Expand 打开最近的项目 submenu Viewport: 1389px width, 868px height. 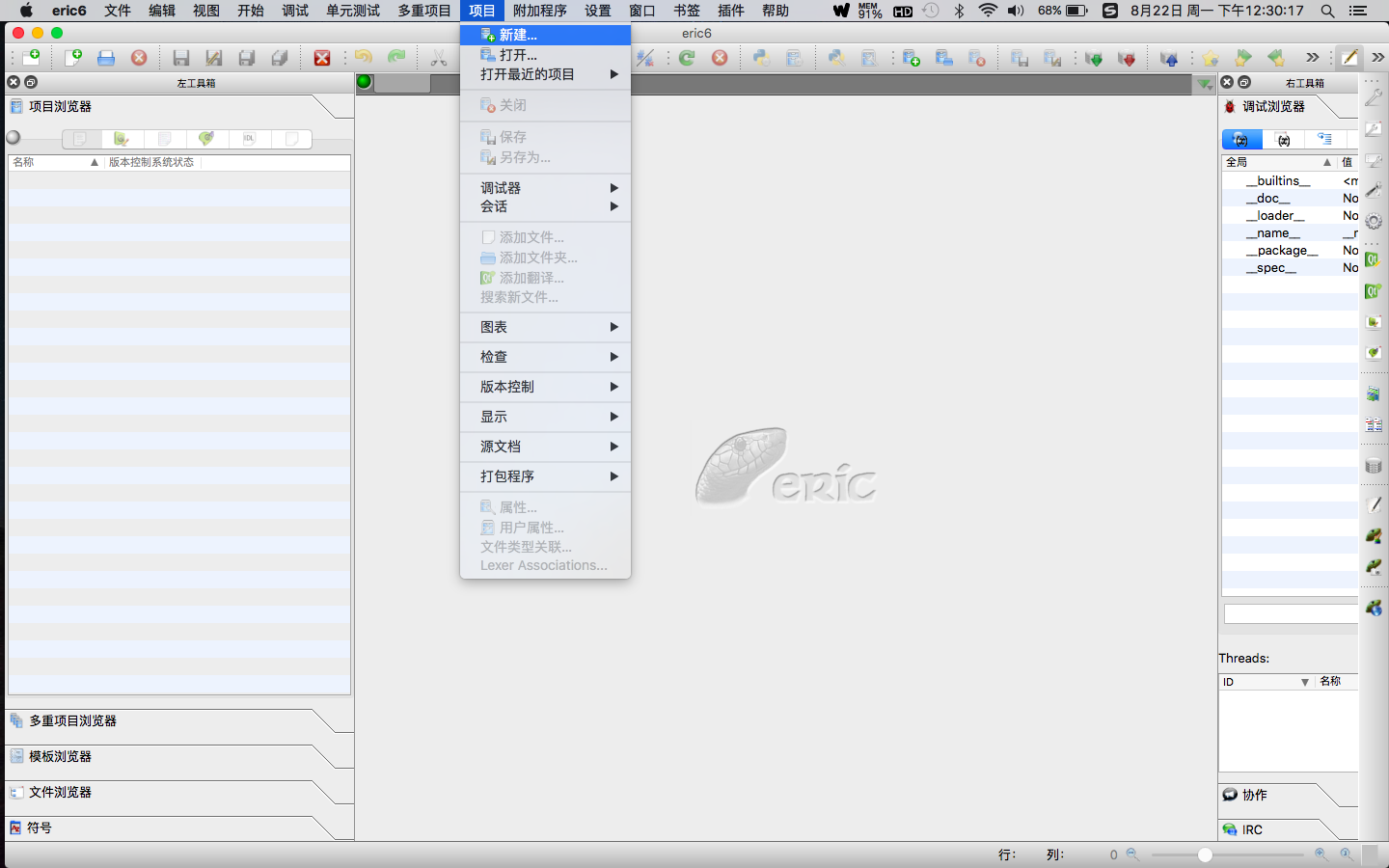tap(546, 74)
